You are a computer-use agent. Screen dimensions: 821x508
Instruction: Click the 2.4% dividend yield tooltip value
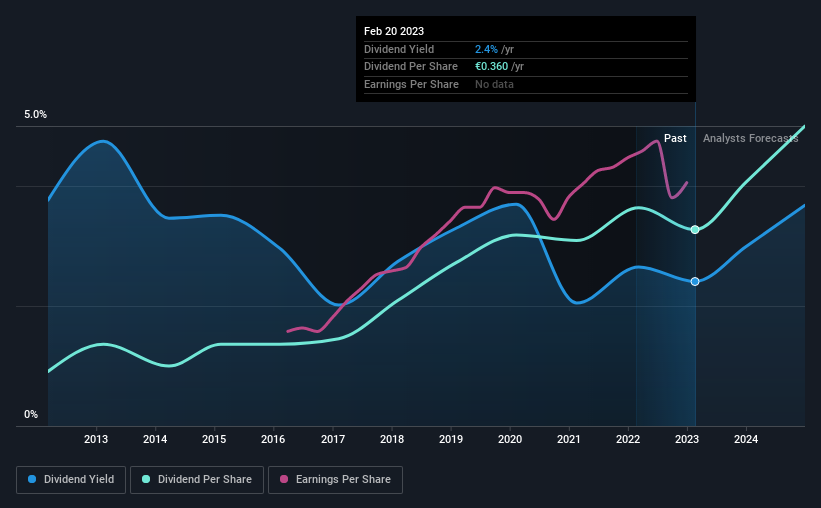pos(487,49)
